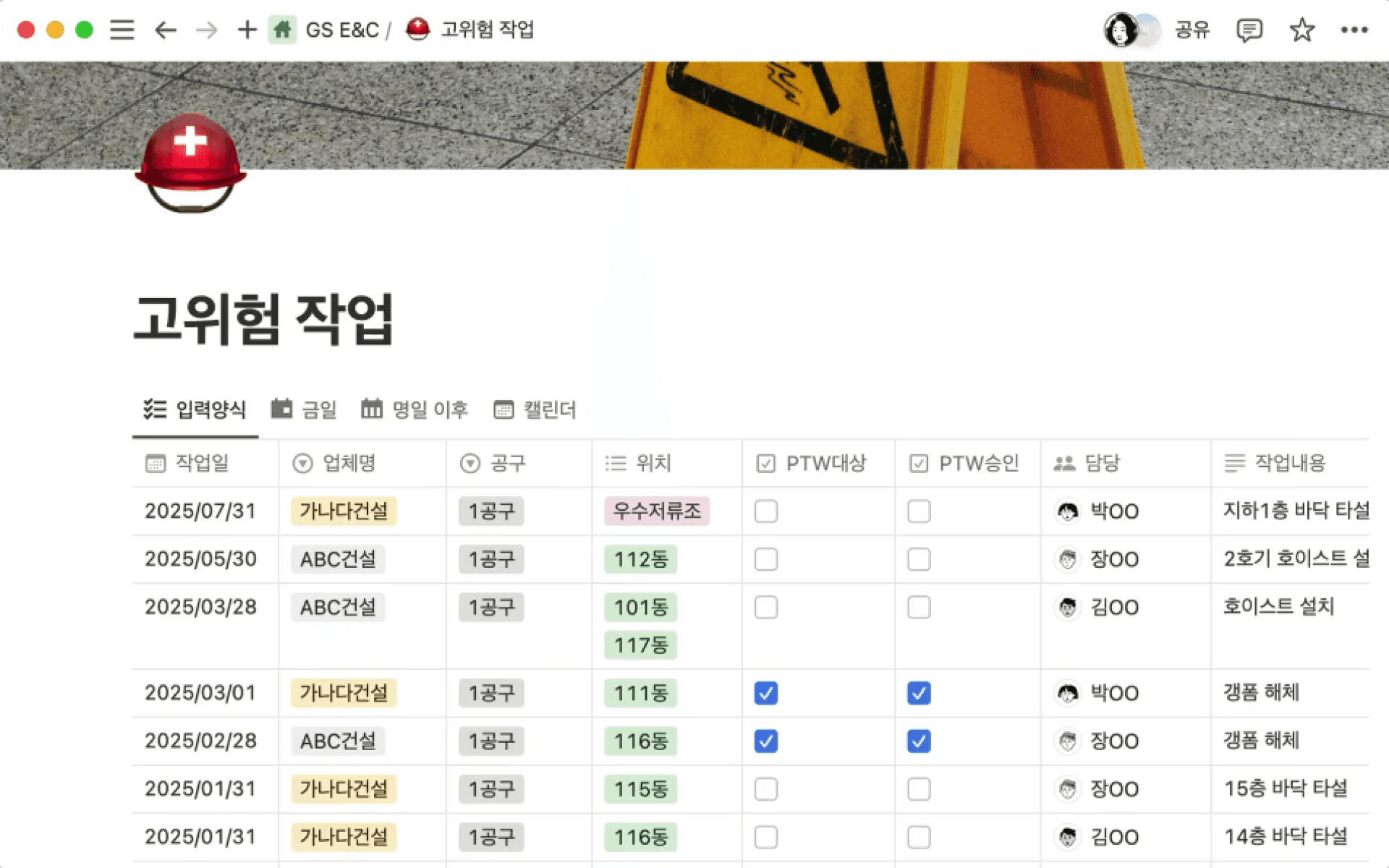Open the comments speech bubble icon

click(1249, 30)
